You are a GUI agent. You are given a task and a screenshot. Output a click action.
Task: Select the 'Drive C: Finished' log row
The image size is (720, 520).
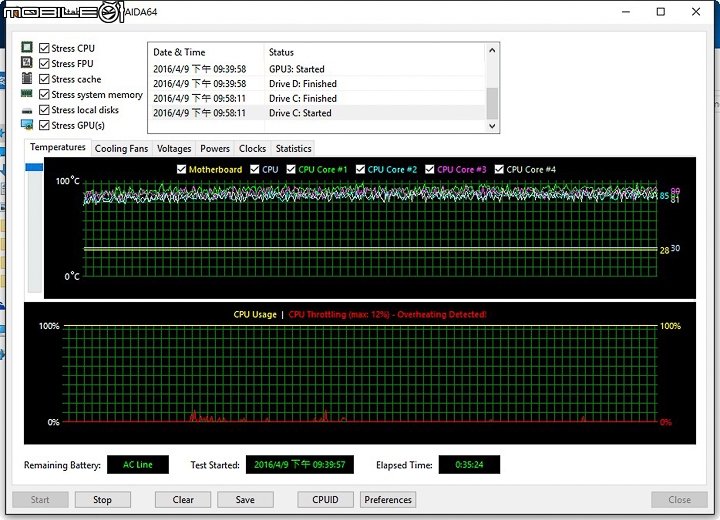click(x=316, y=98)
